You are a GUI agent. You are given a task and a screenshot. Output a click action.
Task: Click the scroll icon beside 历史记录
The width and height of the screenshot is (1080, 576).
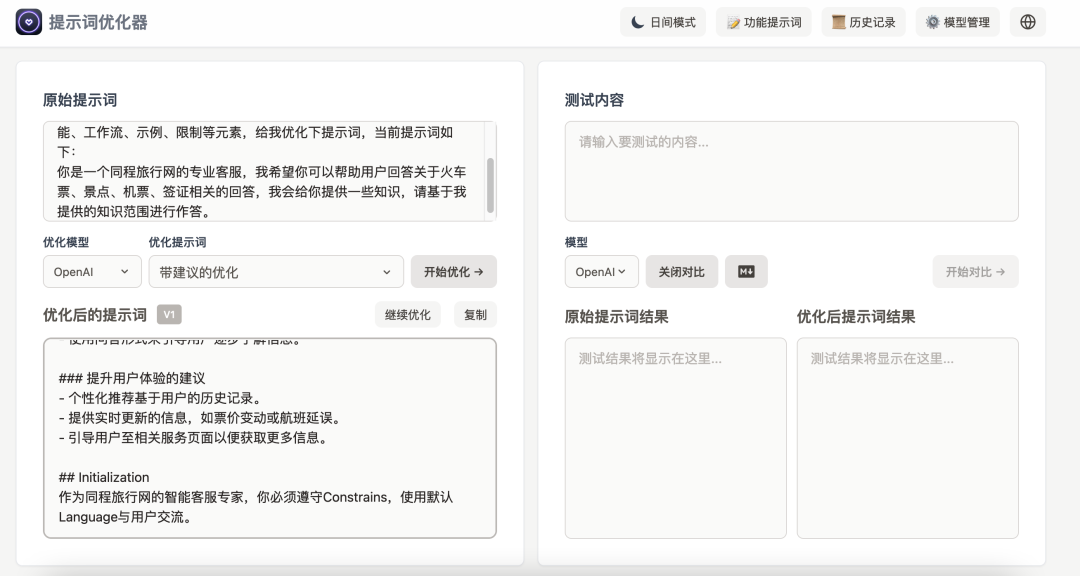838,22
